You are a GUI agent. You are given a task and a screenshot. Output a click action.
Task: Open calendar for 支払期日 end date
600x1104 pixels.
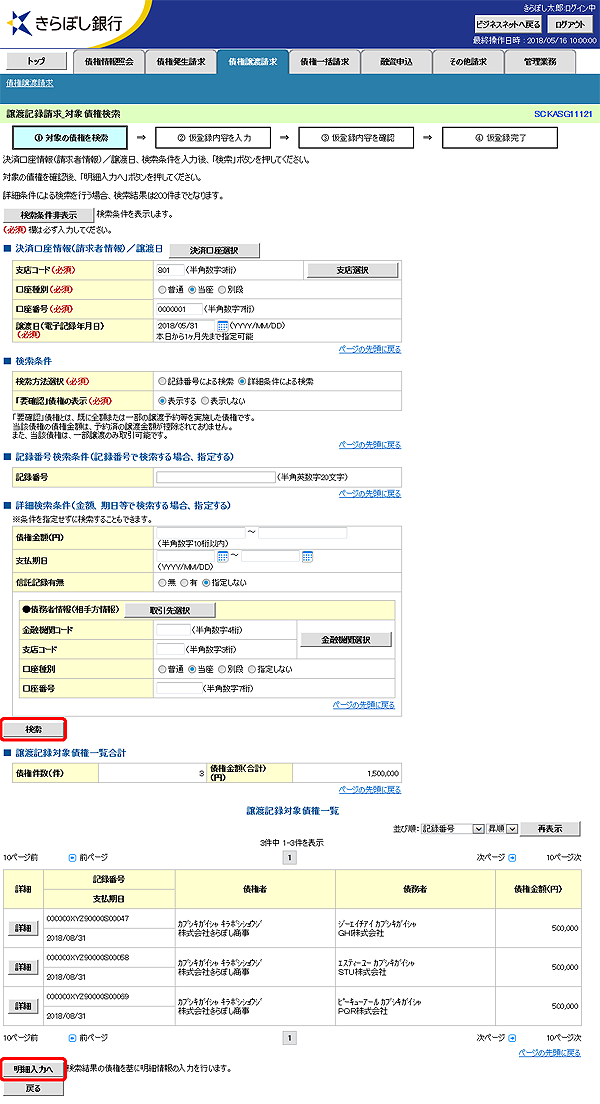click(307, 557)
